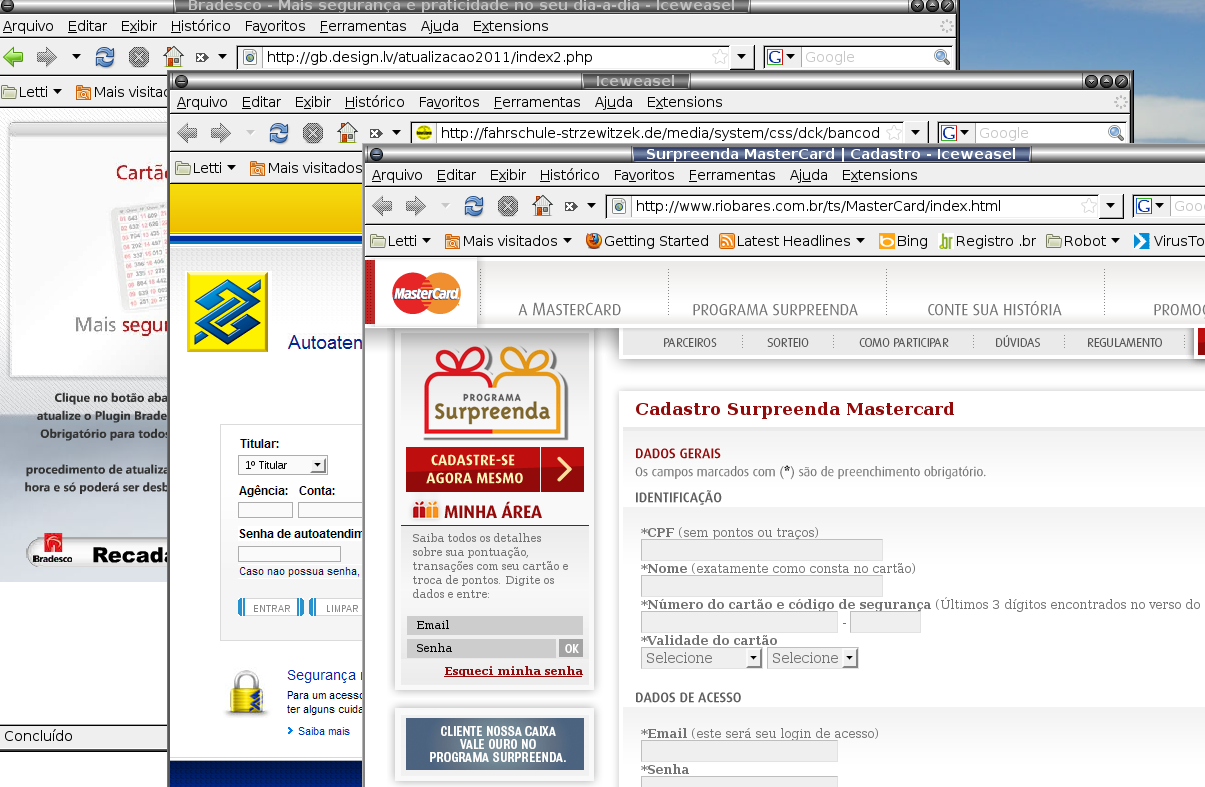The height and width of the screenshot is (787, 1205).
Task: Open search engine chooser in Bradesco window
Action: click(781, 57)
